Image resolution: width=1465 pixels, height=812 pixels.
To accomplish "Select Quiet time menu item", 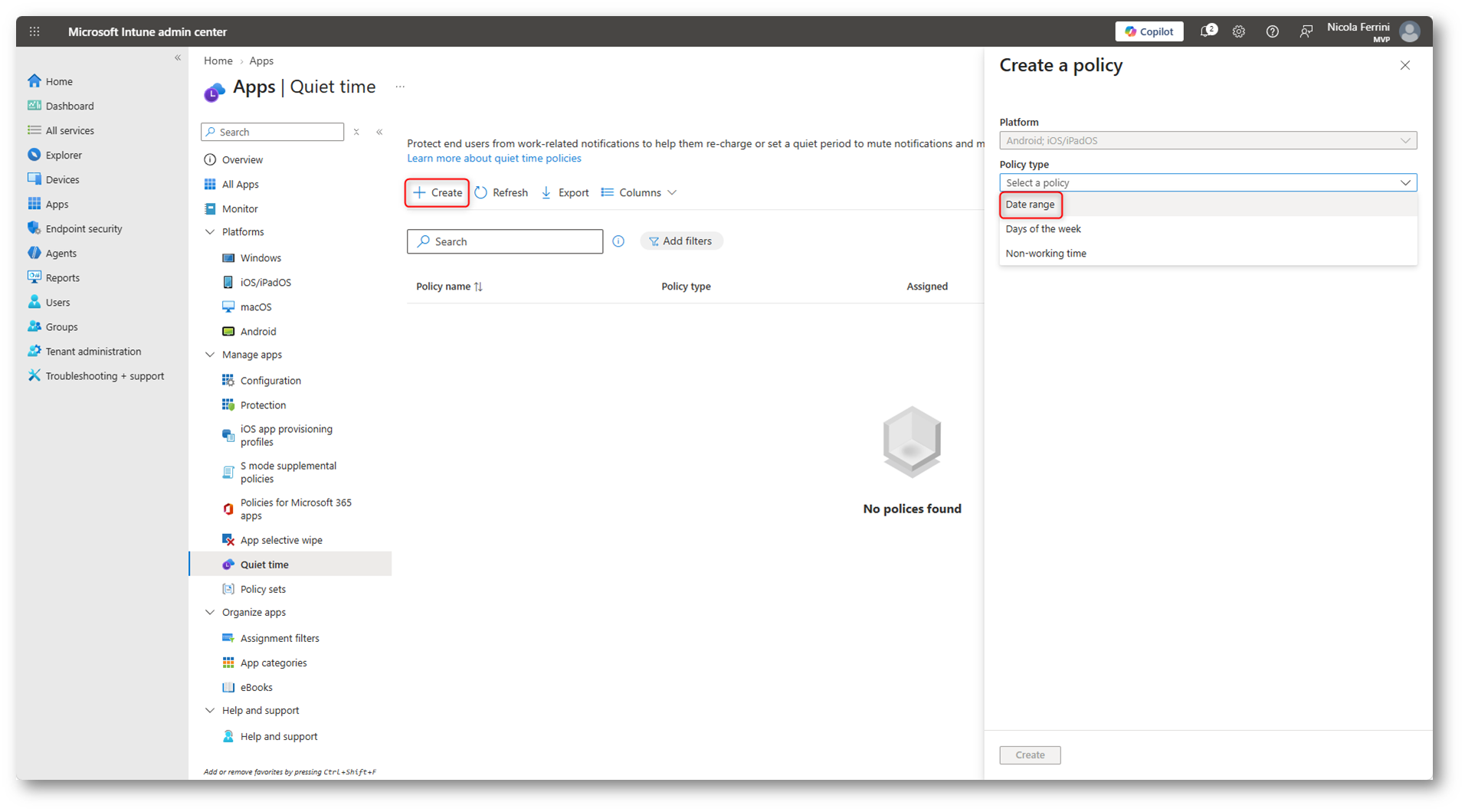I will (290, 564).
